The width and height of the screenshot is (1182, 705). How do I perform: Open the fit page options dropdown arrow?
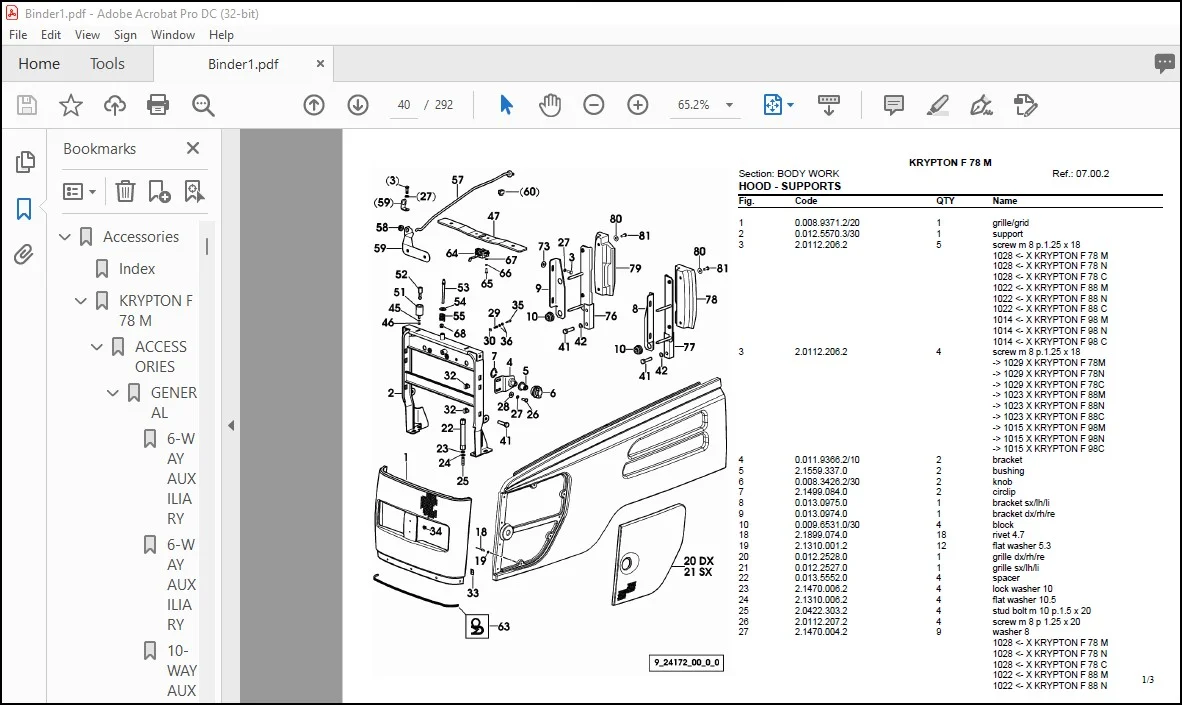(x=790, y=105)
